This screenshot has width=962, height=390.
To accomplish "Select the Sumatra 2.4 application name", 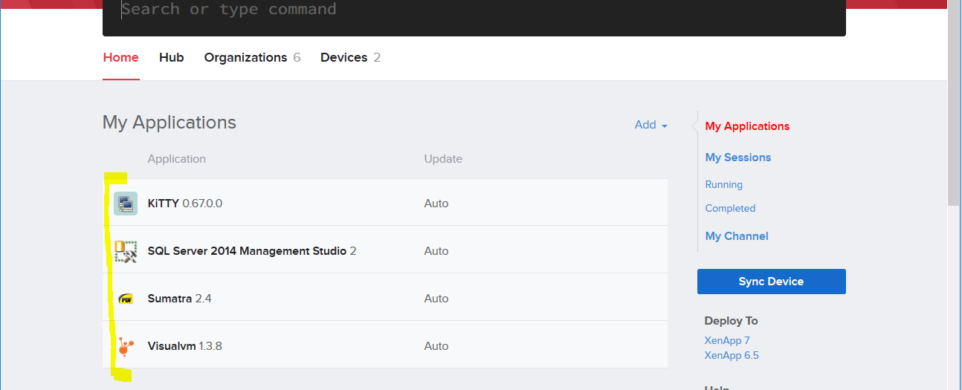I will coord(180,299).
